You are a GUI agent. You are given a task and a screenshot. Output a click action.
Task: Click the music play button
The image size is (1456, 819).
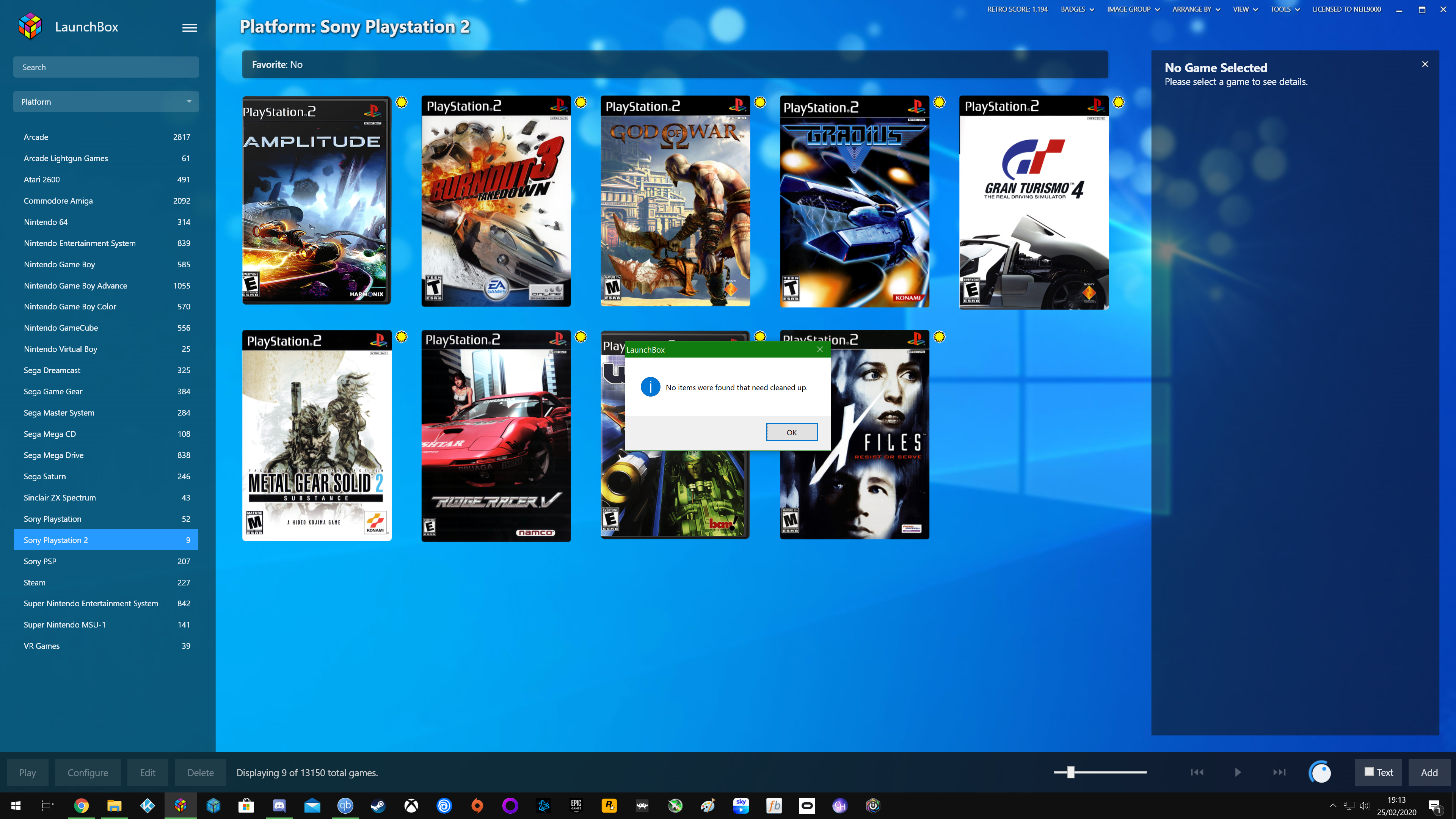1238,772
